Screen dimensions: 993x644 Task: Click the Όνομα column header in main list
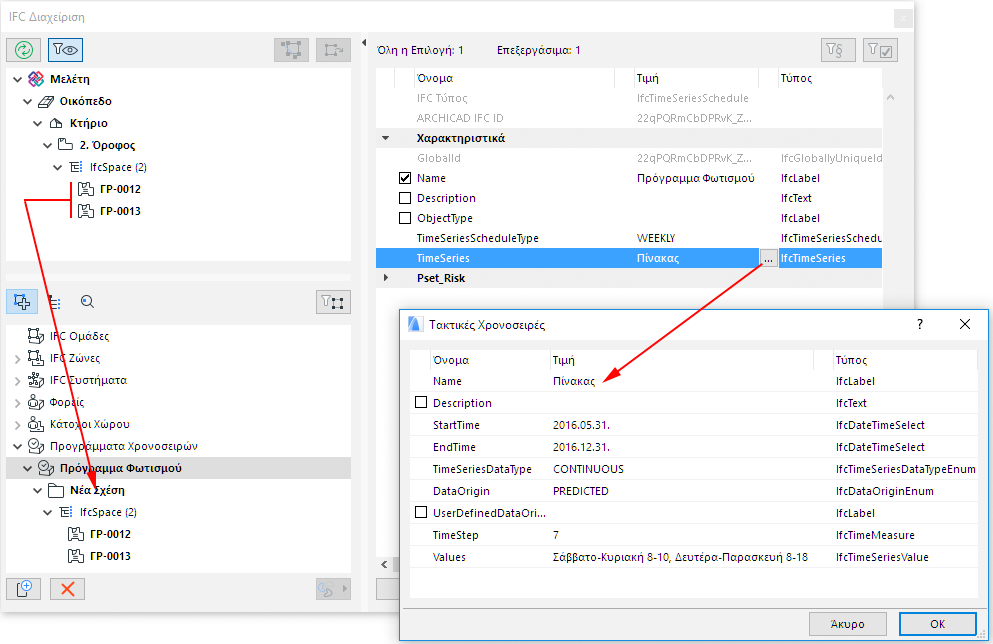tap(435, 78)
